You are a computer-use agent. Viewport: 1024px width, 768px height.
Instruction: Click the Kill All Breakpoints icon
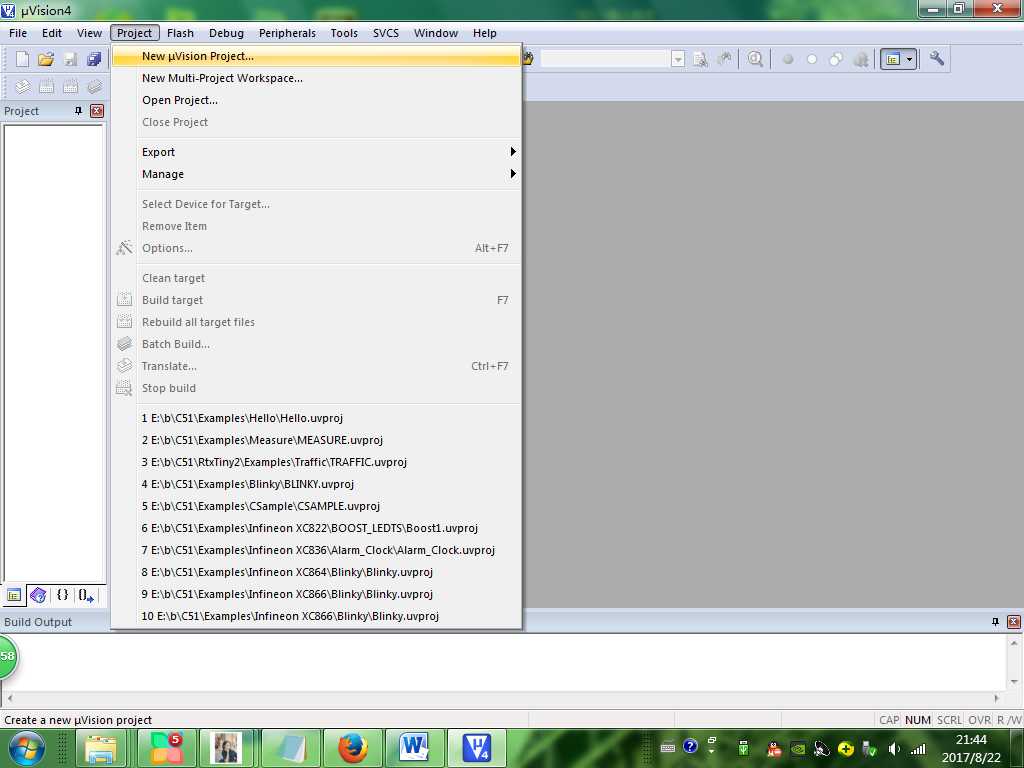click(x=861, y=59)
